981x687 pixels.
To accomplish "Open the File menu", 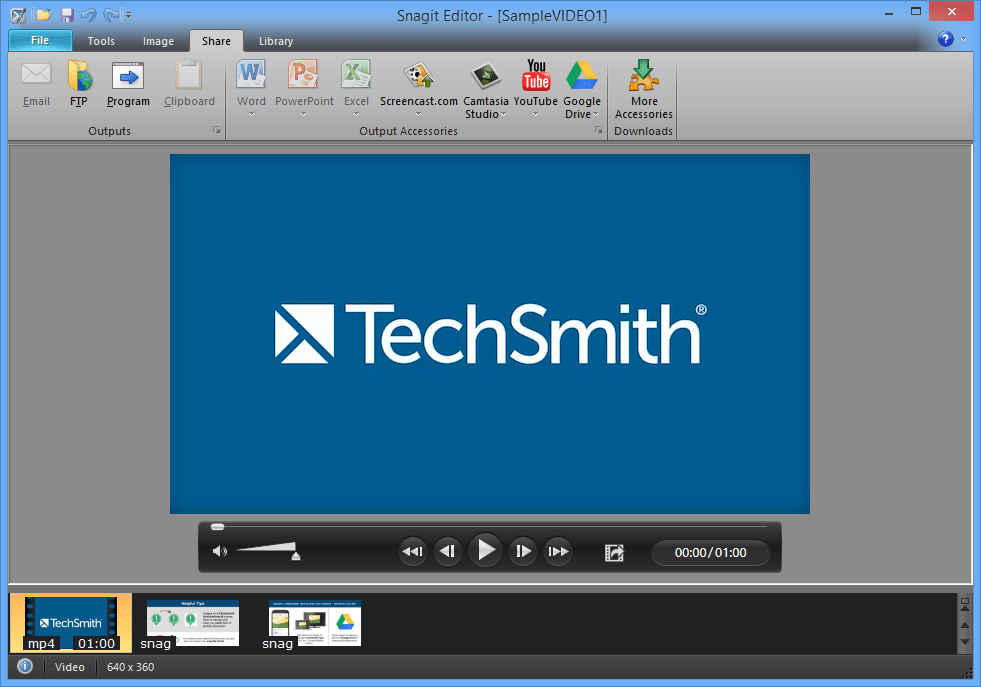I will coord(40,41).
